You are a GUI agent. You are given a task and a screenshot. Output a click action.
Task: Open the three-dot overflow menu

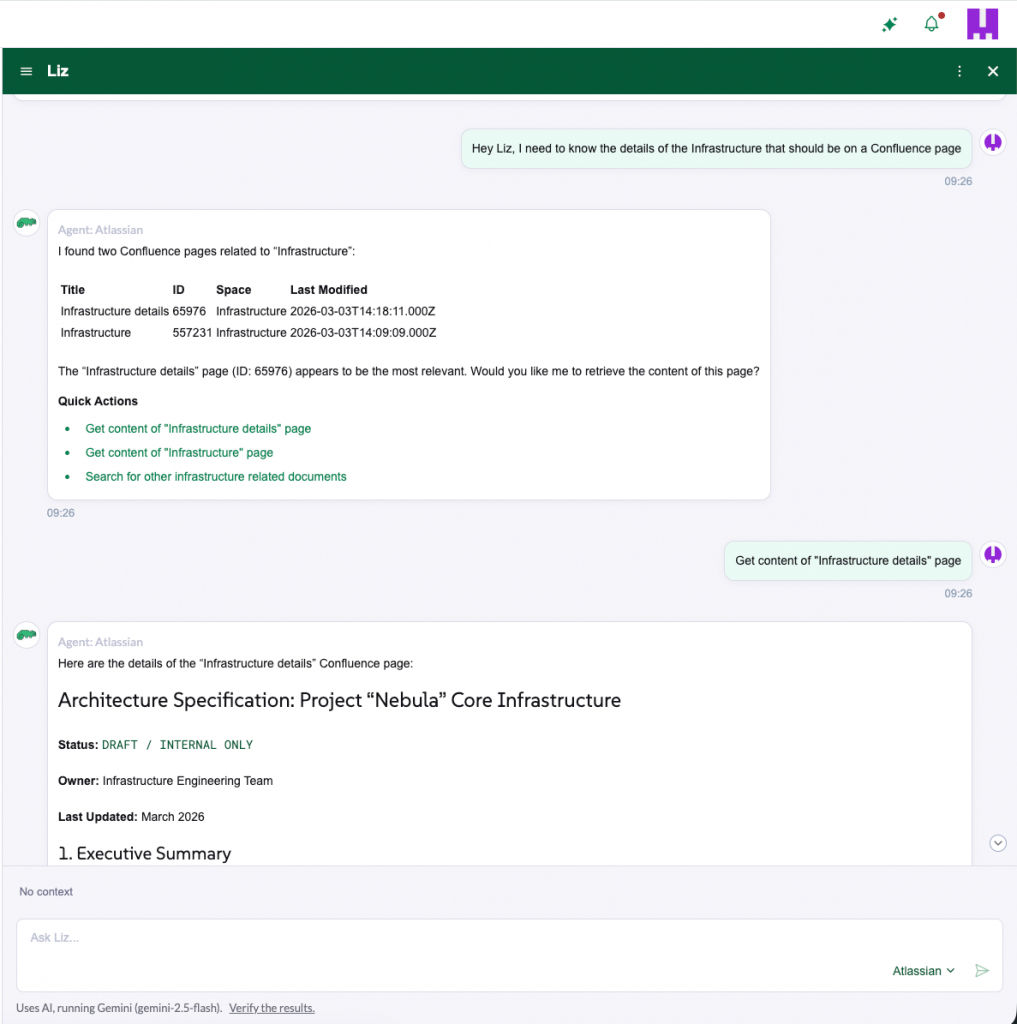pos(959,71)
